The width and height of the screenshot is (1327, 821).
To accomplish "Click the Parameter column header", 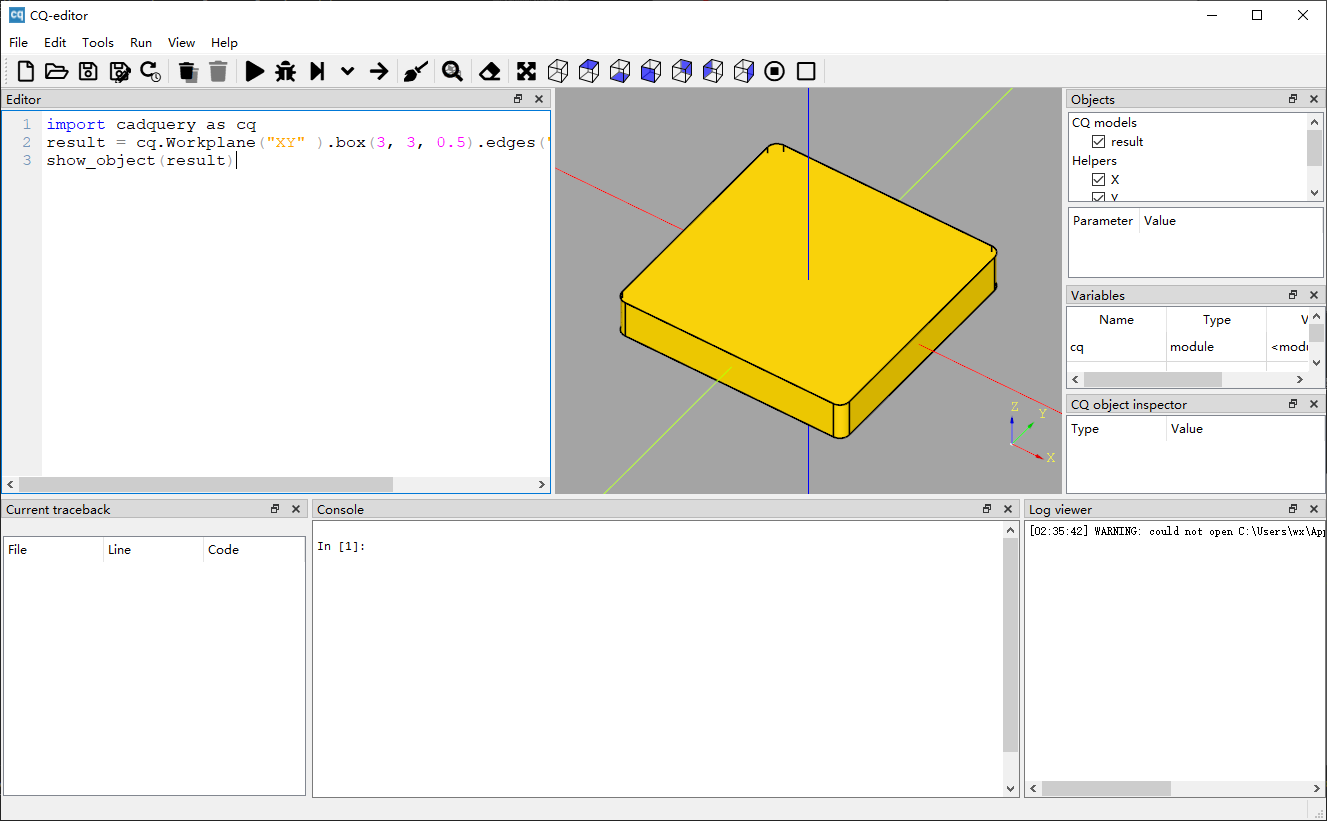I will click(x=1103, y=221).
